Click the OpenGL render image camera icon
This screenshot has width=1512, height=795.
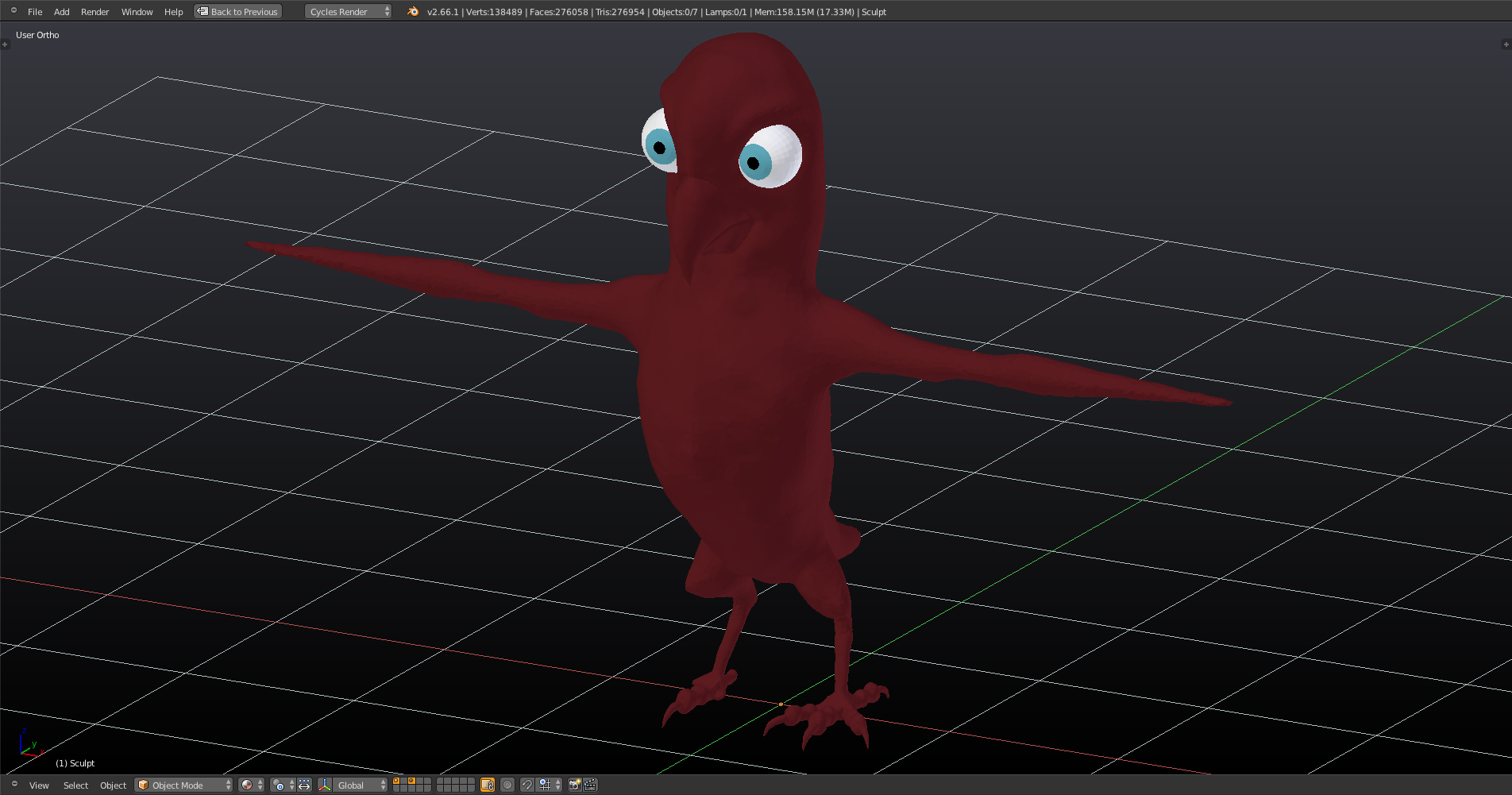[x=575, y=785]
